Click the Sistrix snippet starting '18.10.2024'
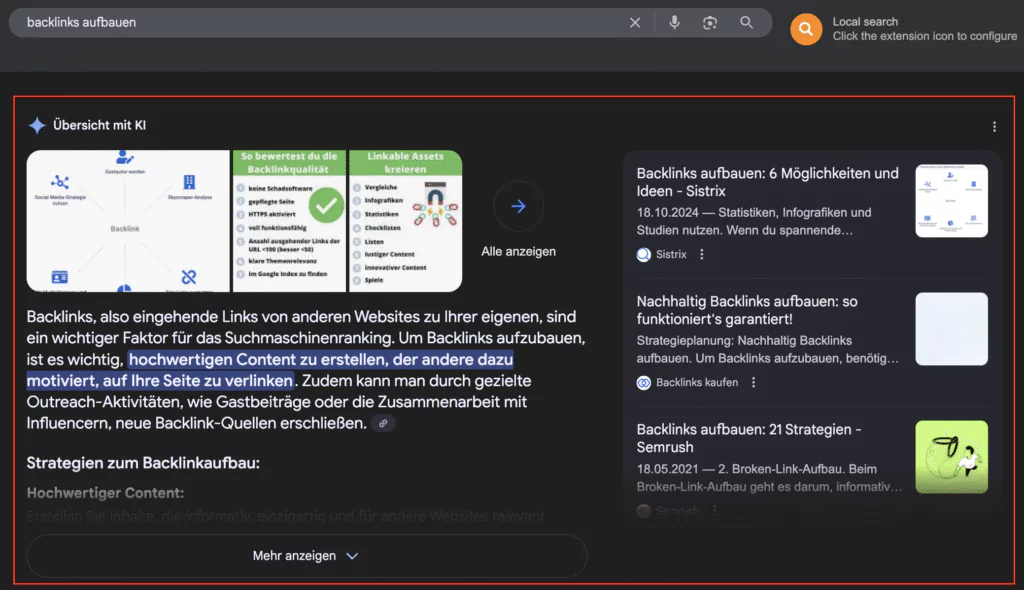1024x590 pixels. coord(754,221)
